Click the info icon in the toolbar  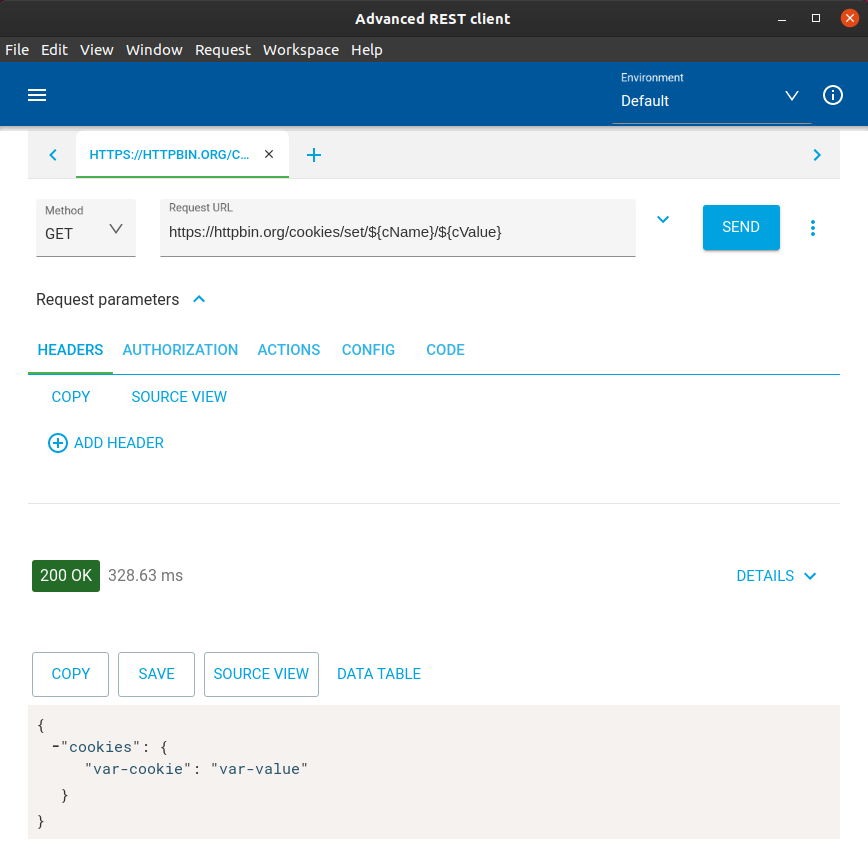[x=833, y=95]
